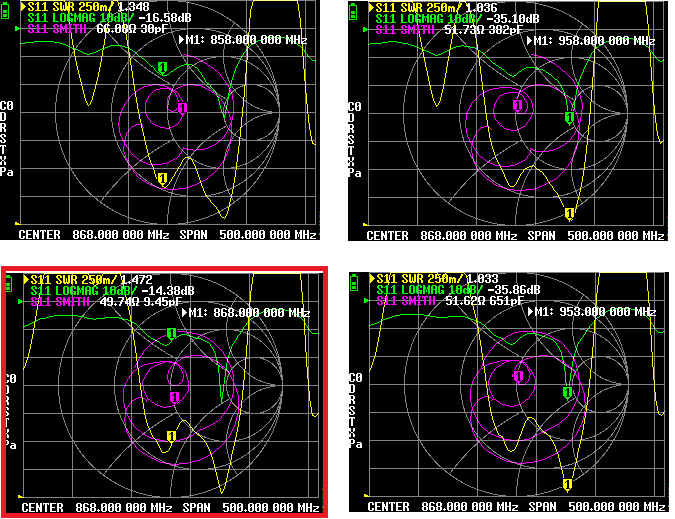Viewport: 675px width, 519px height.
Task: Select the S11 SMITH trace reading 66.08Ω 30pF
Action: 98,29
